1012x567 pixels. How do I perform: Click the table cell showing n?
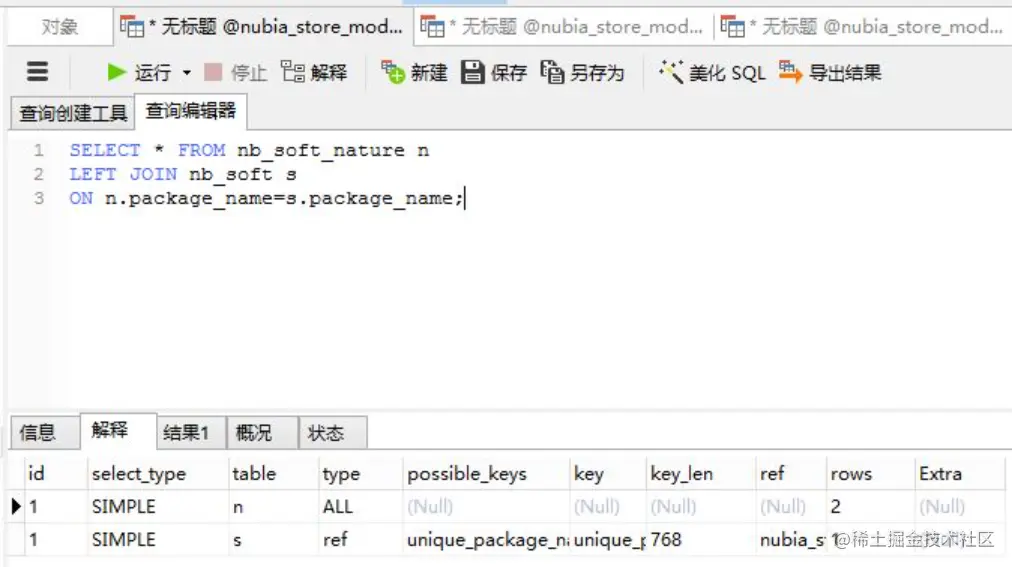[x=273, y=507]
